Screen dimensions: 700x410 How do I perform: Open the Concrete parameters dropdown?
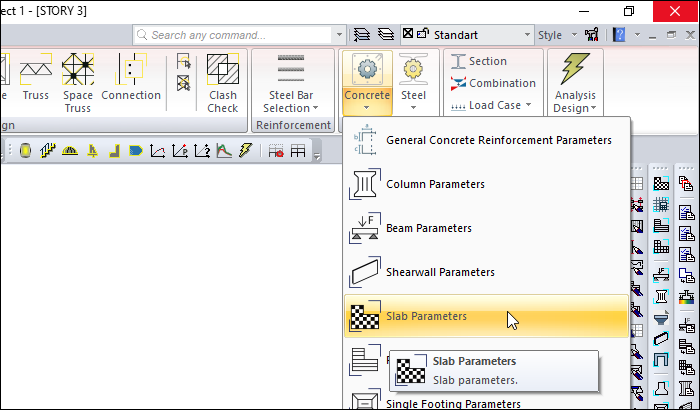coord(366,82)
